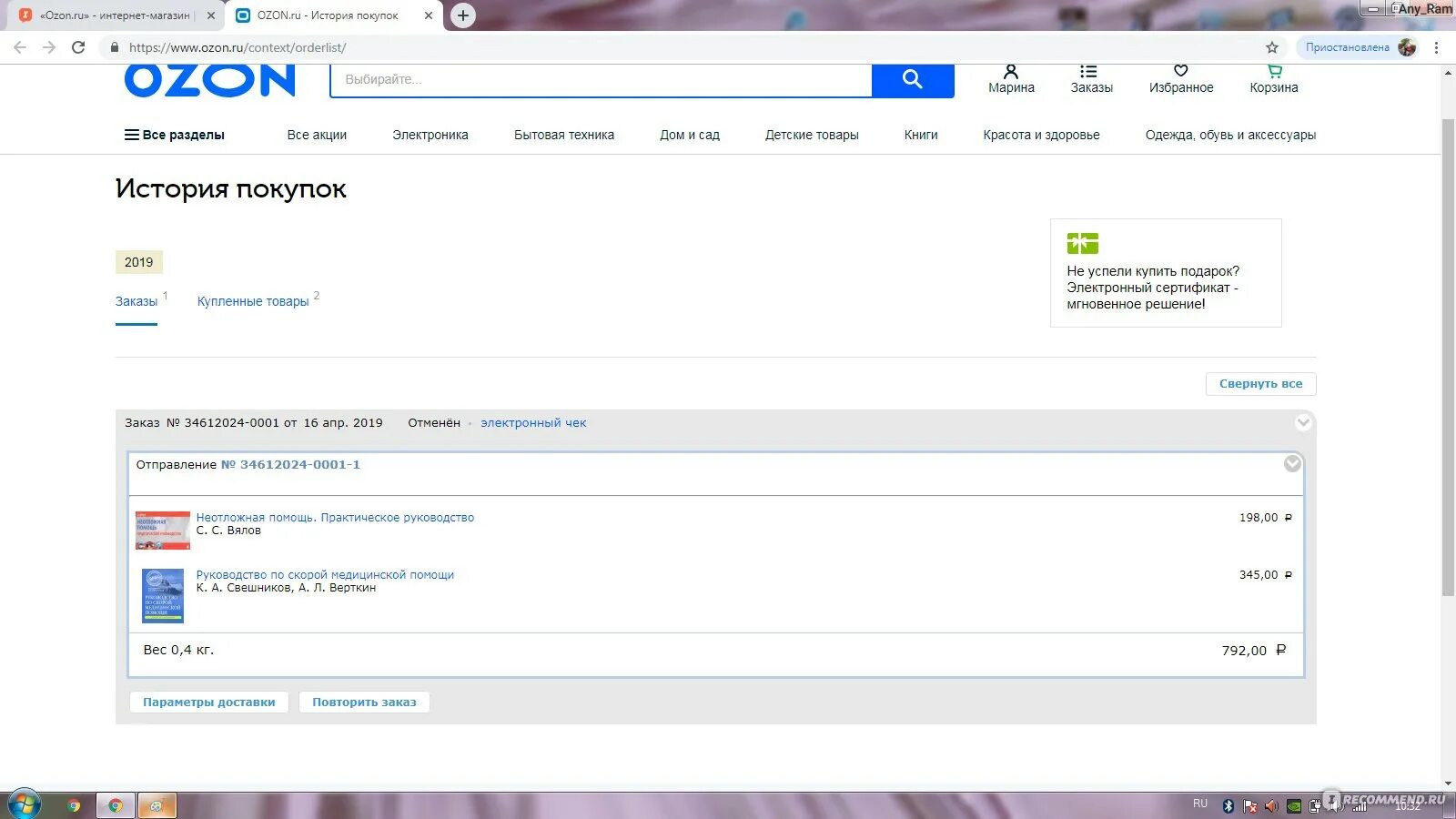Click the Неотложная помощь book thumbnail
Viewport: 1456px width, 819px height.
coord(163,531)
